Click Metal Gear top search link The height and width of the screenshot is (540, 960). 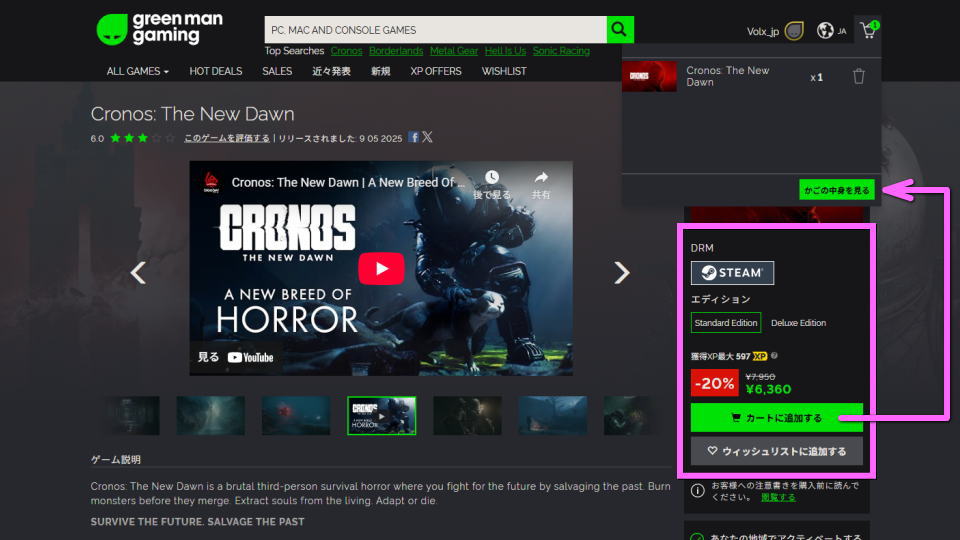coord(454,51)
